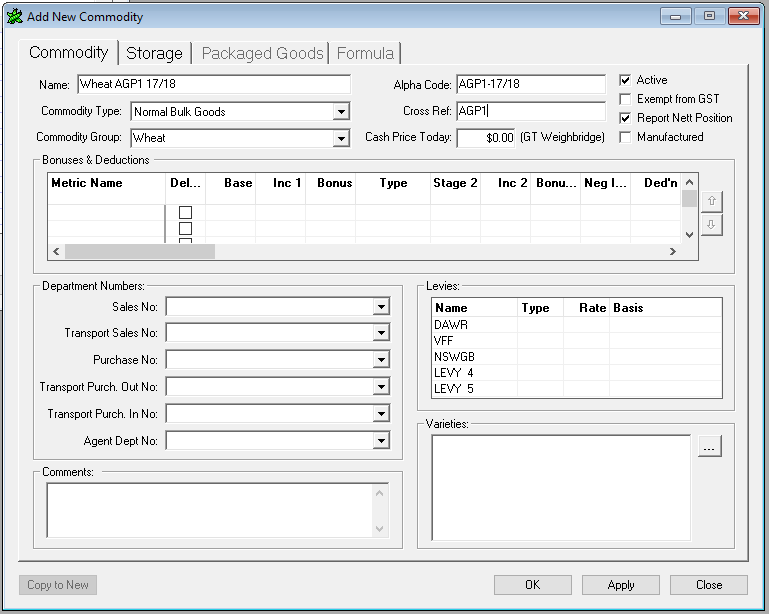This screenshot has width=769, height=614.
Task: Toggle the Active checkbox
Action: pyautogui.click(x=625, y=80)
